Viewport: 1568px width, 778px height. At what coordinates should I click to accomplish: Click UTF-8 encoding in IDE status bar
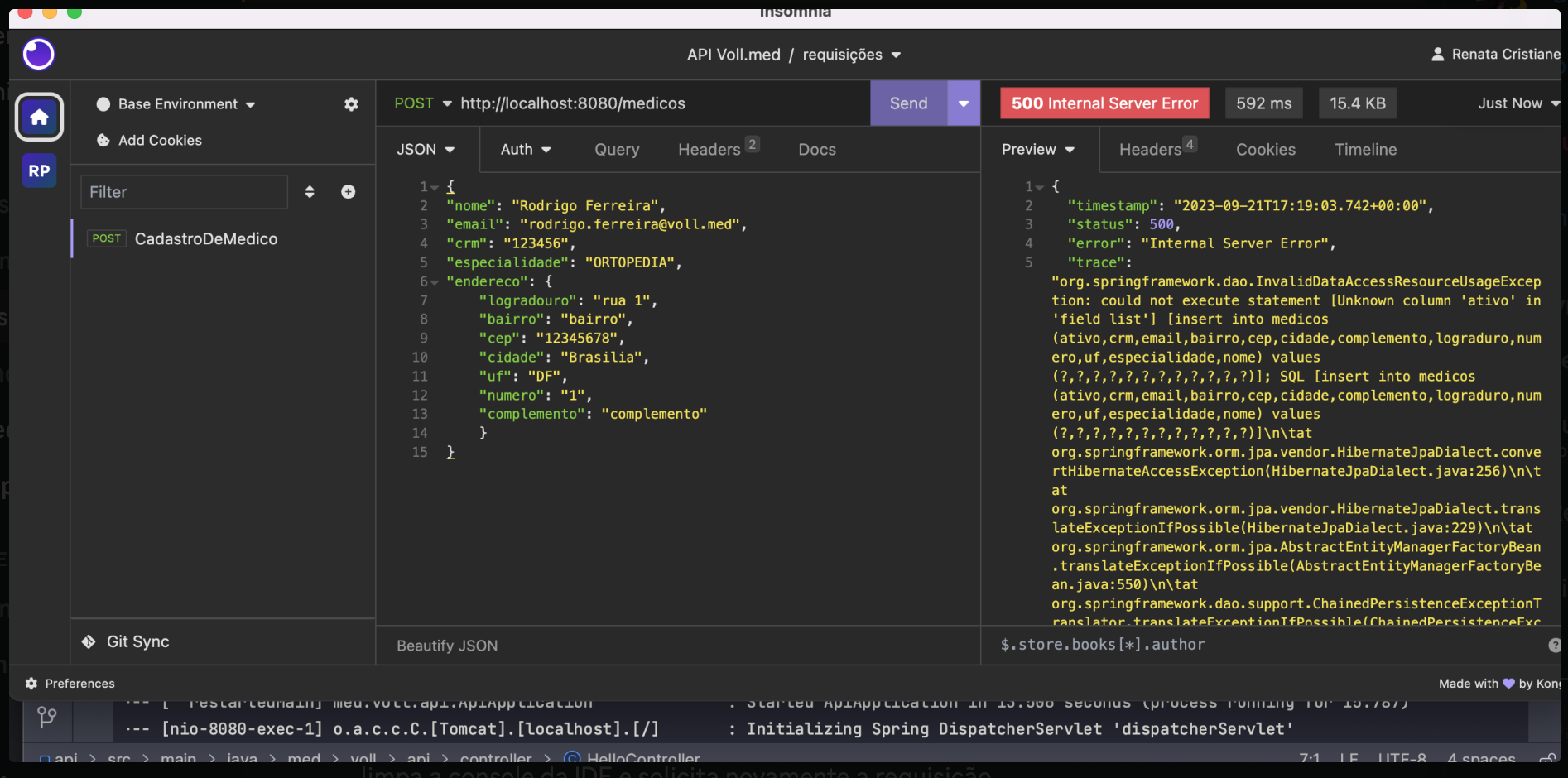[1402, 757]
